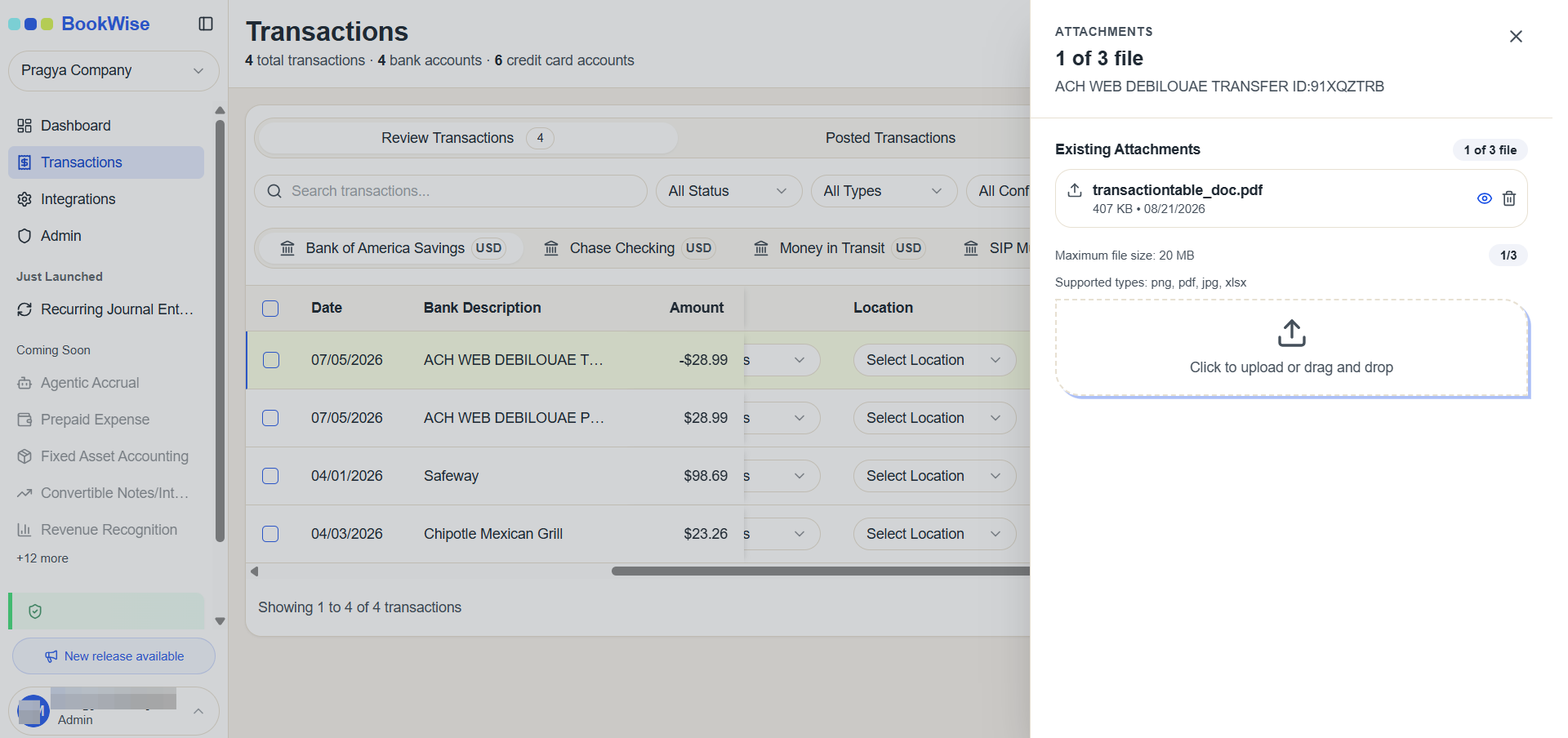Click the New release available button

(114, 656)
